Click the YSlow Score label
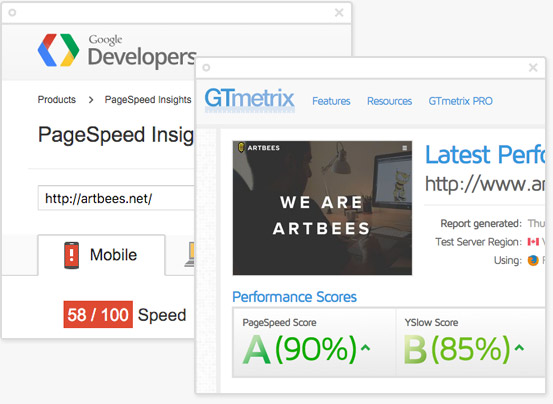The width and height of the screenshot is (553, 404). coord(431,323)
